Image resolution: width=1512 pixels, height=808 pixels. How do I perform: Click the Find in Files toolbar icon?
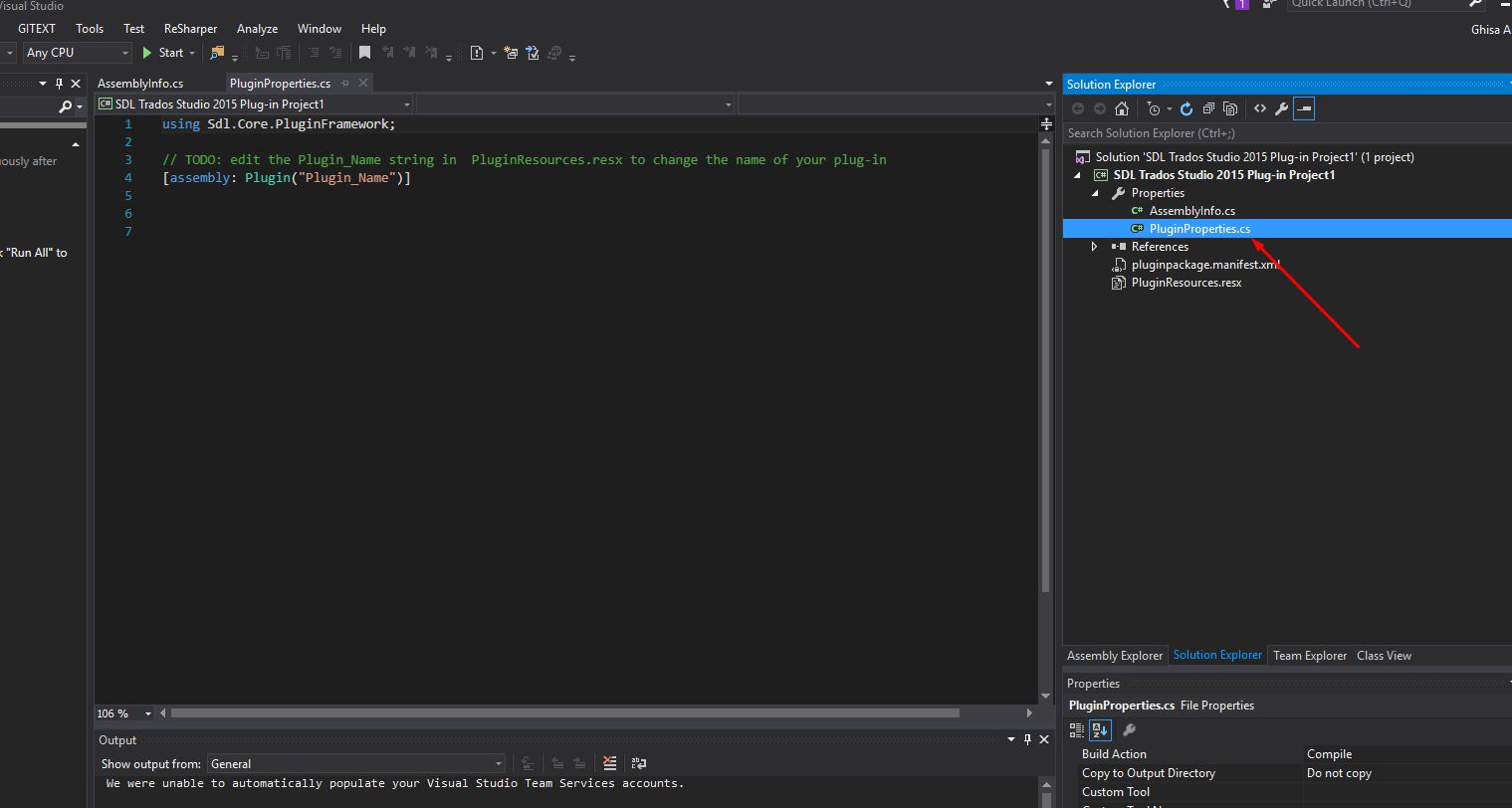pyautogui.click(x=217, y=53)
